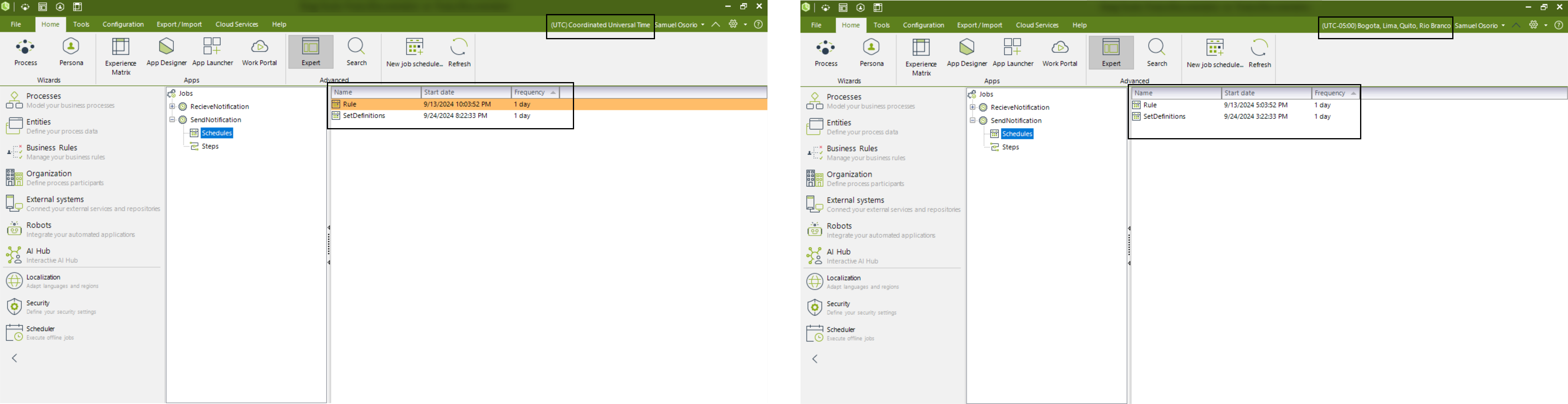The width and height of the screenshot is (1568, 404).
Task: Open the Samuel Osorio user dropdown in the Bogota UTC-05:00 window
Action: coord(1480,26)
